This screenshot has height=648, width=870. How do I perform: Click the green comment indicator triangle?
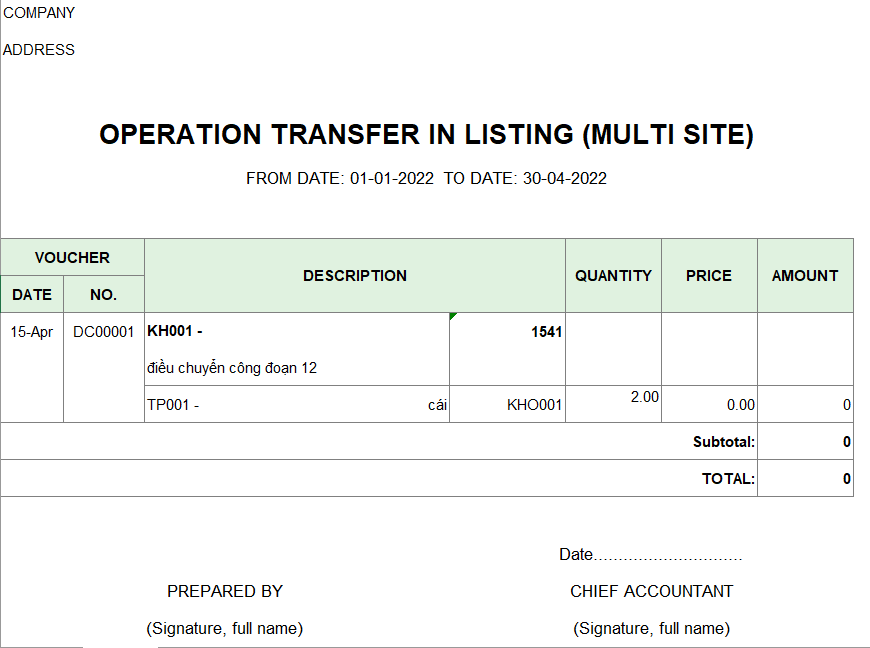click(452, 316)
